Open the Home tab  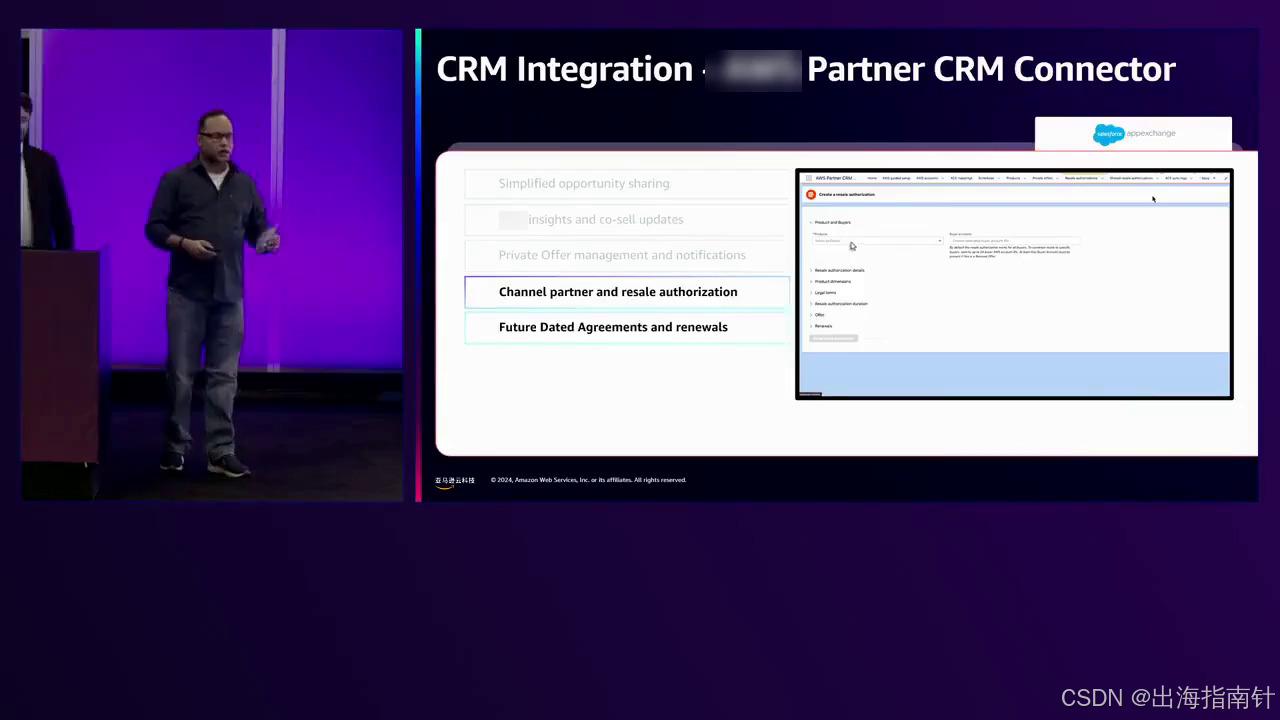tap(872, 178)
